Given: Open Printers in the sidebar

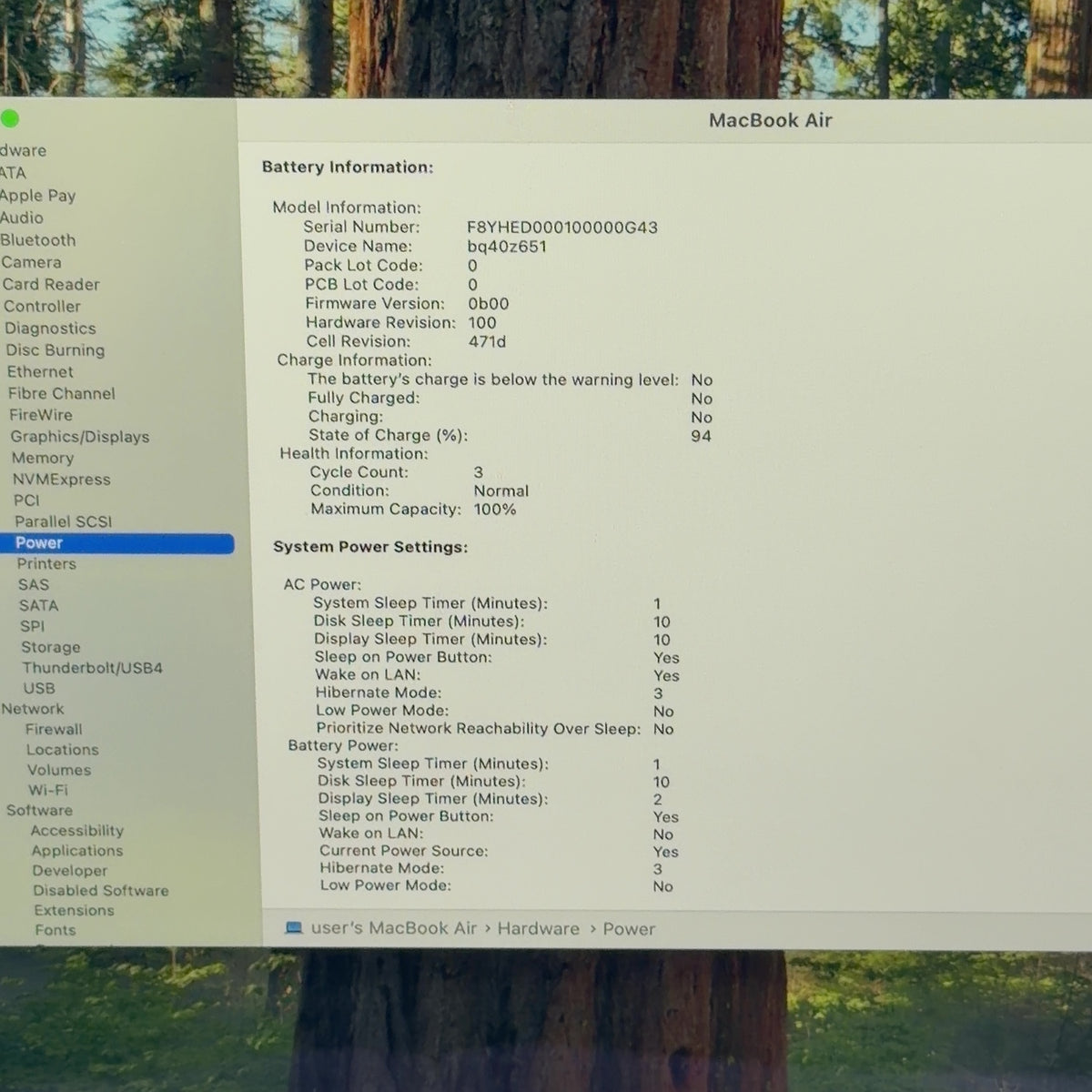Looking at the screenshot, I should tap(46, 564).
